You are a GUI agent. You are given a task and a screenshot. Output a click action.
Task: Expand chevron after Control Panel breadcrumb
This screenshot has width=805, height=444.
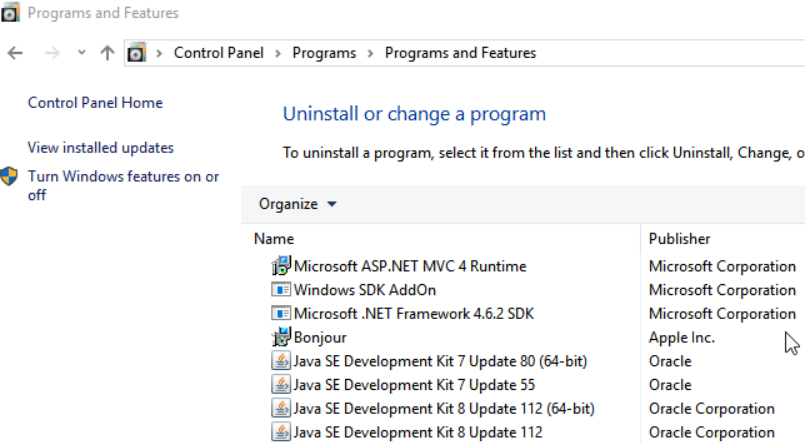[278, 53]
